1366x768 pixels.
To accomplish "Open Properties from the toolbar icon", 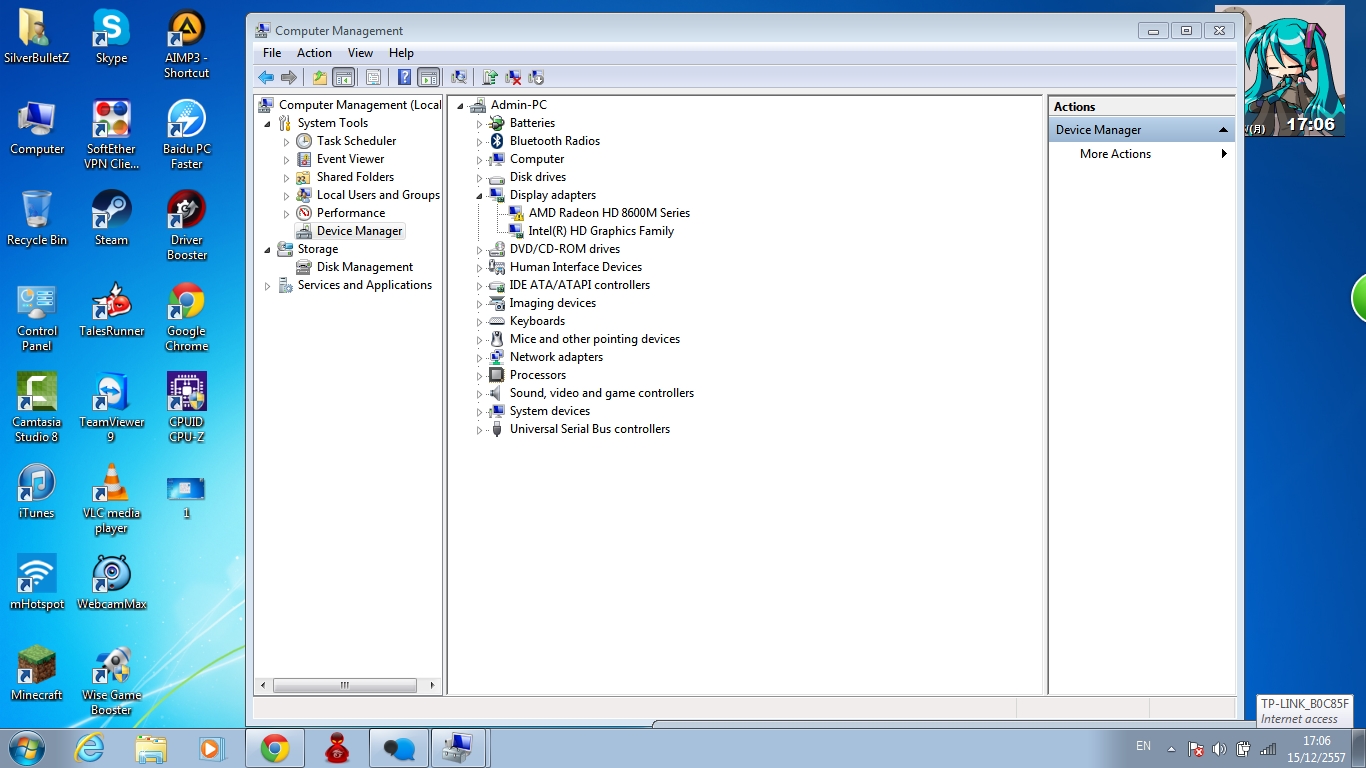I will tap(373, 77).
